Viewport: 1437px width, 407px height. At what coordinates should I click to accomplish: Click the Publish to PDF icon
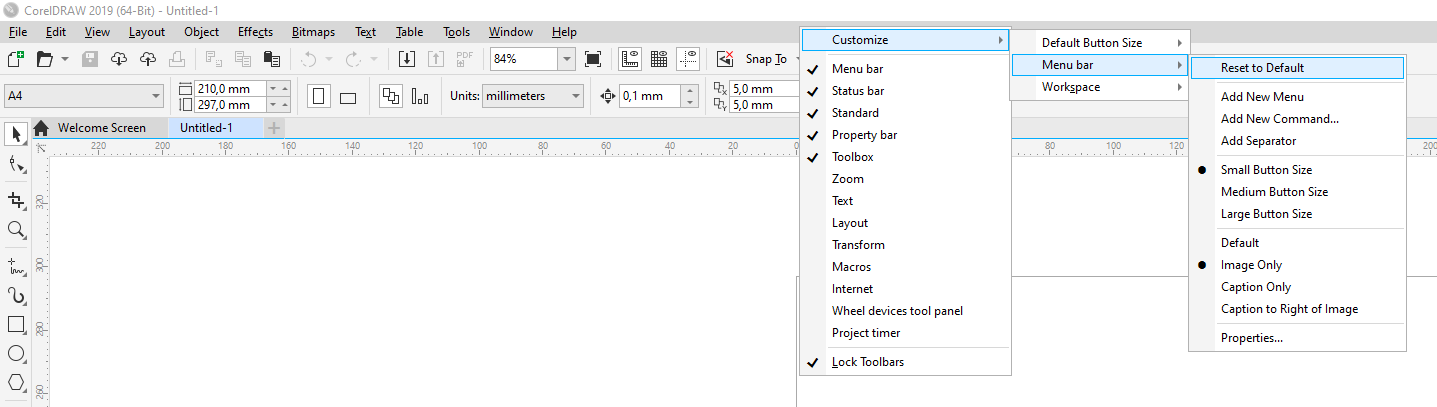(x=465, y=59)
